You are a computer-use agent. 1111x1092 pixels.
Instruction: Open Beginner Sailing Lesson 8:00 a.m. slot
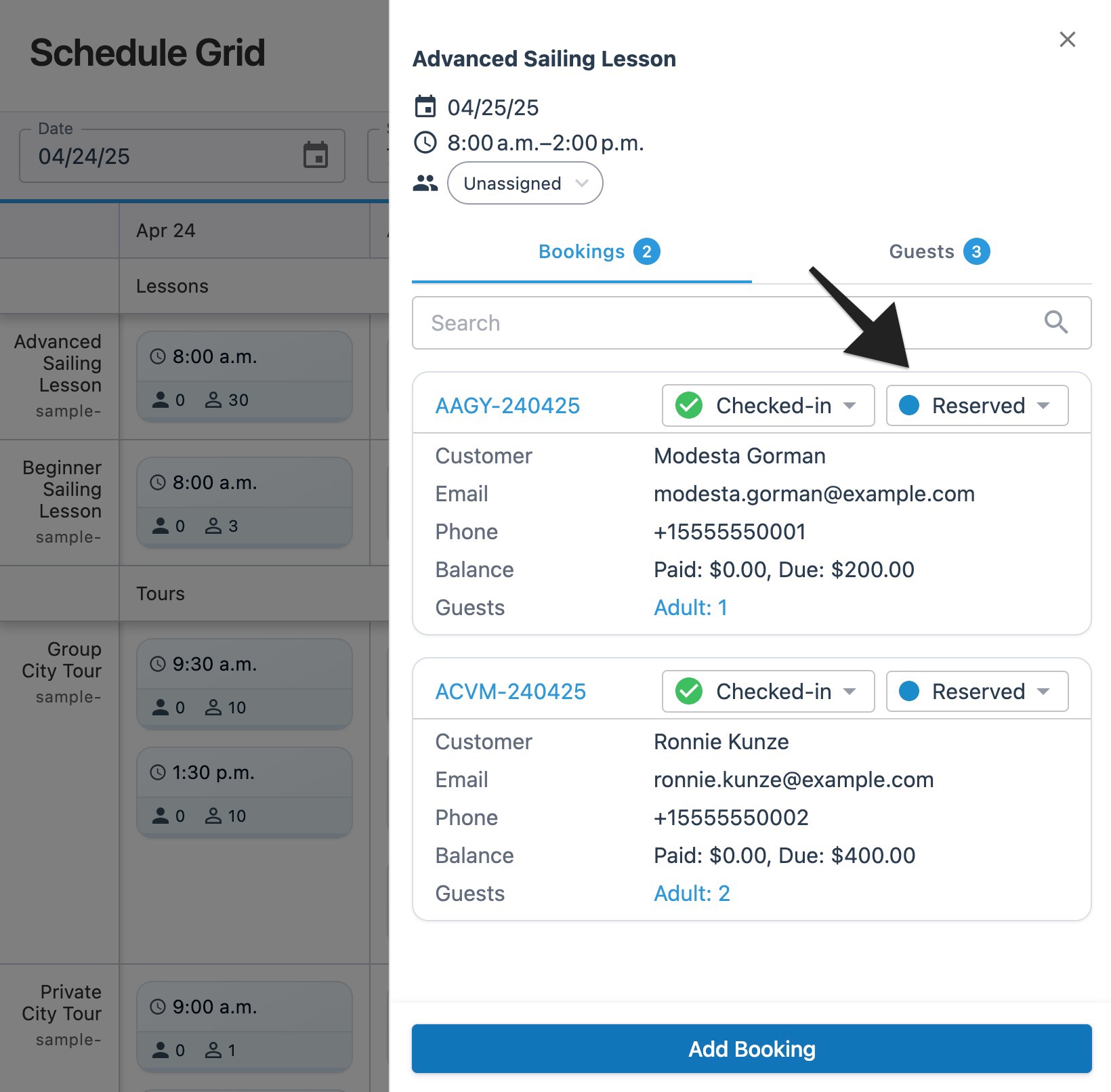coord(245,502)
